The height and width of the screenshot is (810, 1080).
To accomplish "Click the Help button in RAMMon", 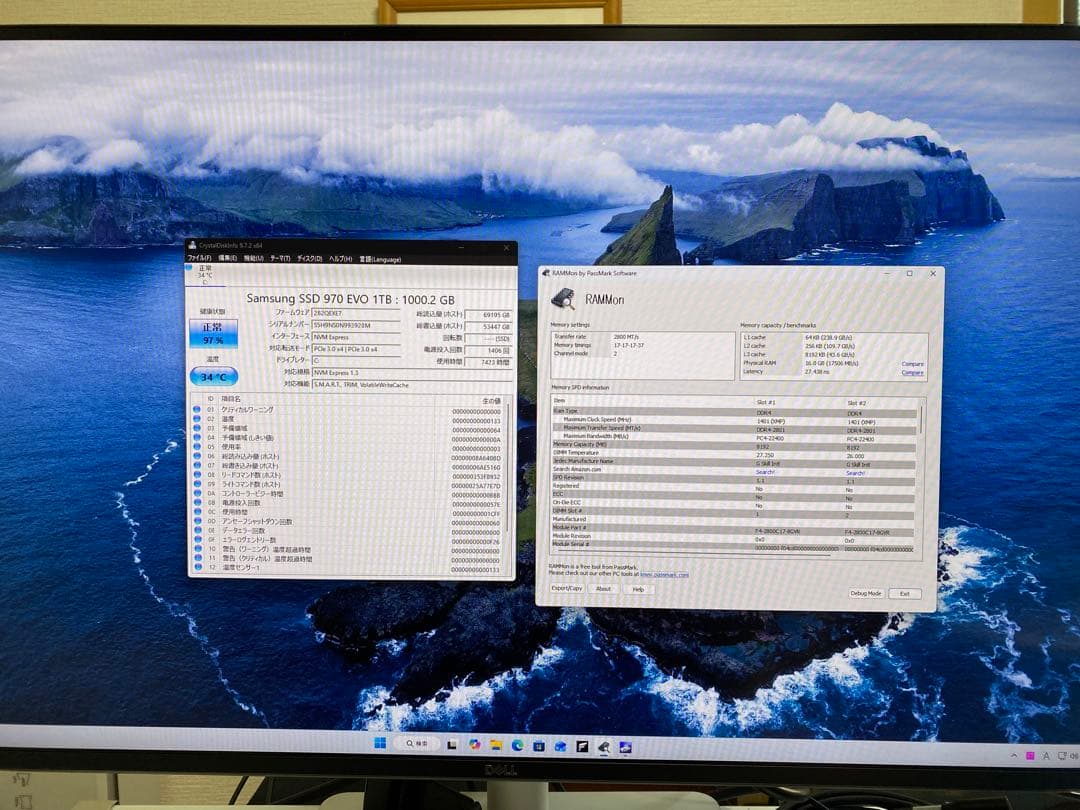I will tap(638, 590).
